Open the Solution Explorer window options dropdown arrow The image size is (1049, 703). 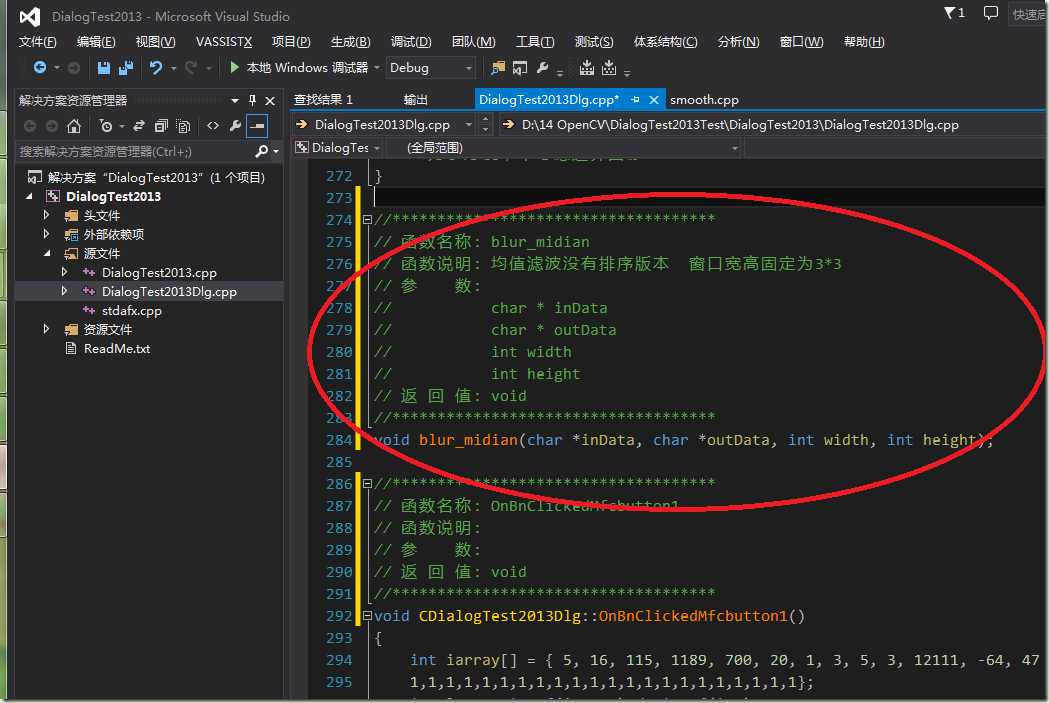235,100
